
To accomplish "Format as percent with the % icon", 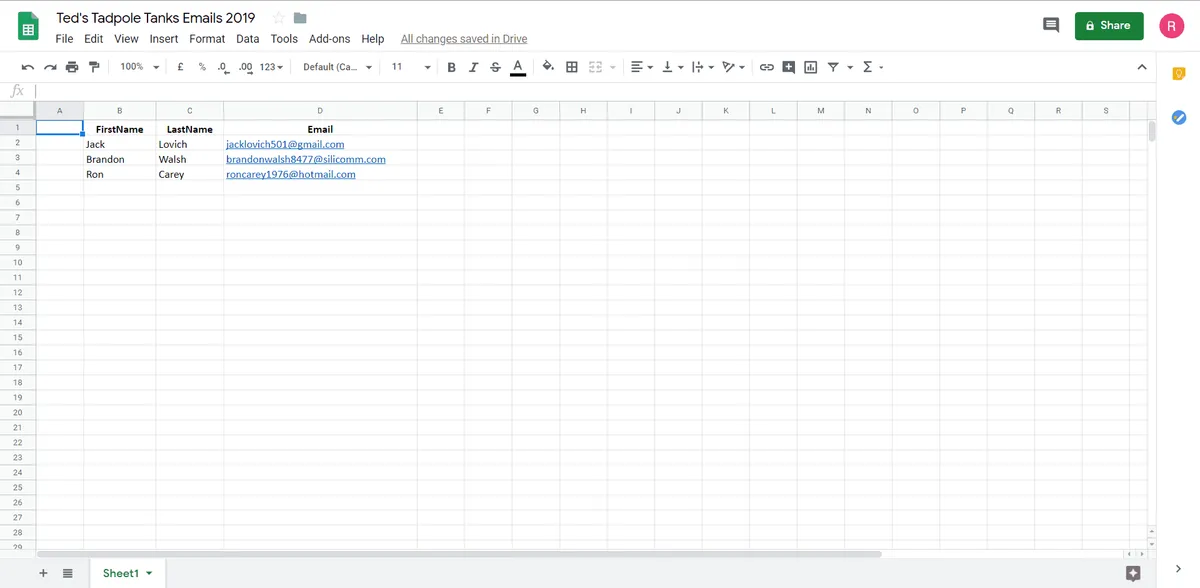I will [x=202, y=67].
